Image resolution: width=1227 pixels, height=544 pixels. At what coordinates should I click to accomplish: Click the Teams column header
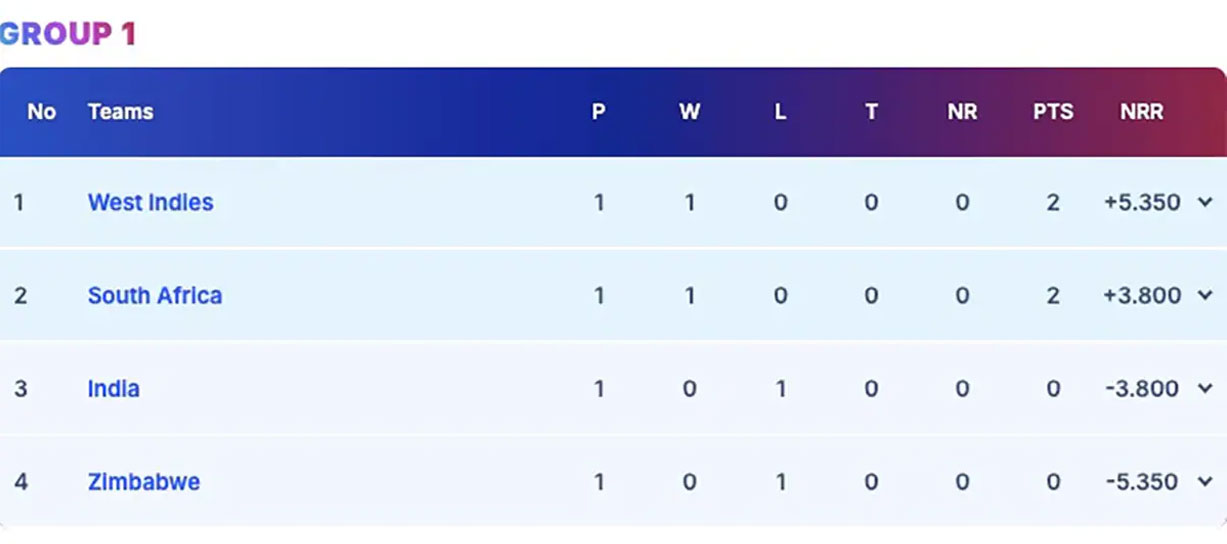120,112
